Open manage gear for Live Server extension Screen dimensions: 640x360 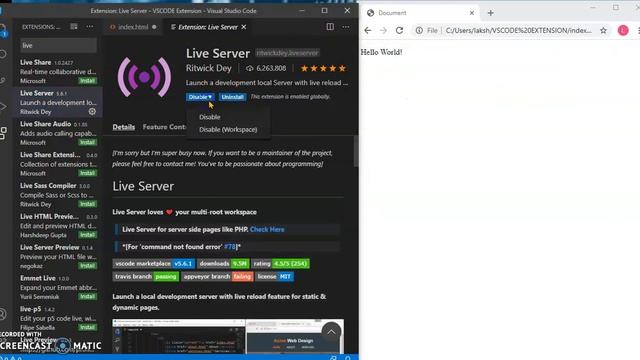click(92, 111)
